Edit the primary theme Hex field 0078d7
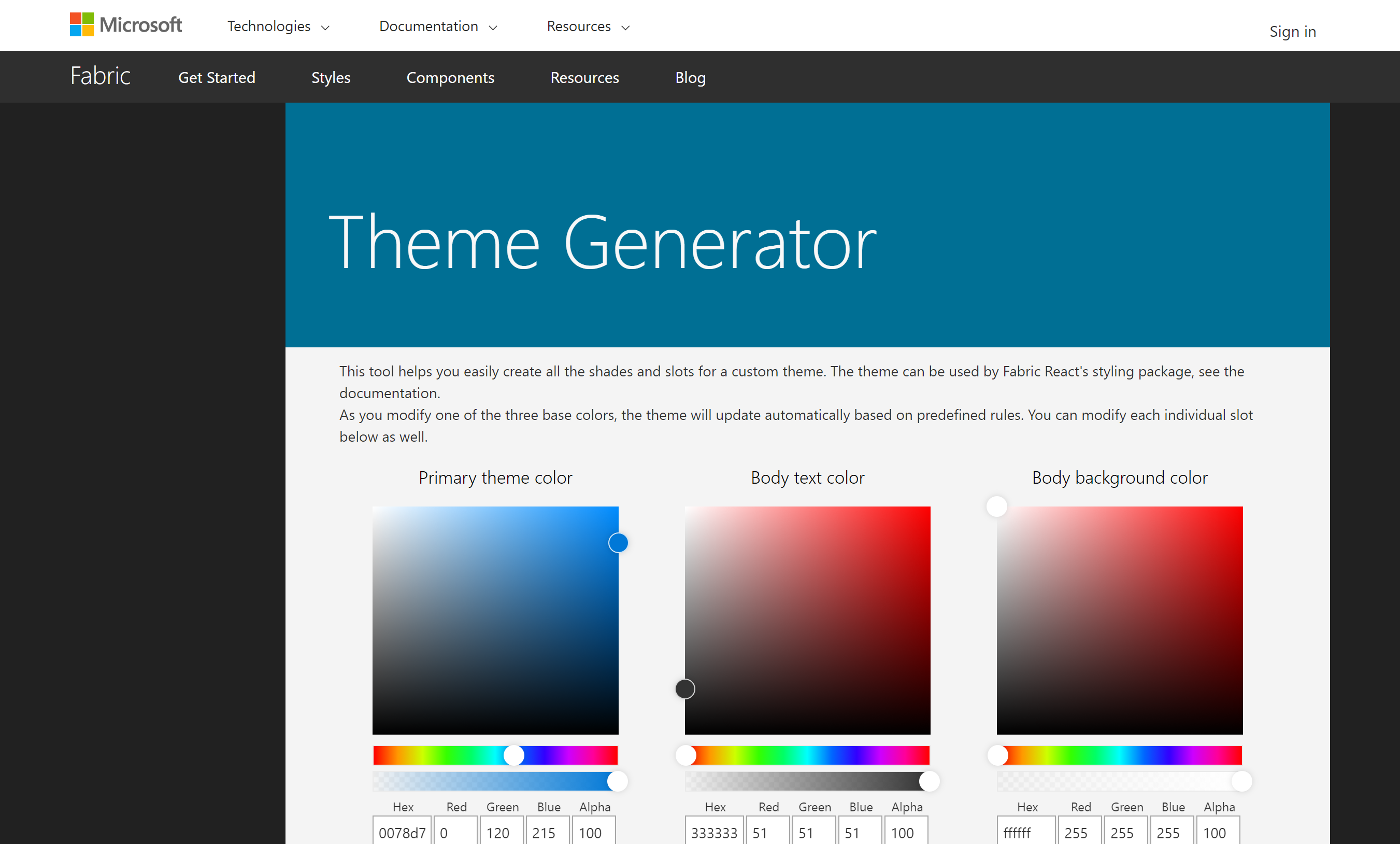This screenshot has width=1400, height=844. pos(402,832)
